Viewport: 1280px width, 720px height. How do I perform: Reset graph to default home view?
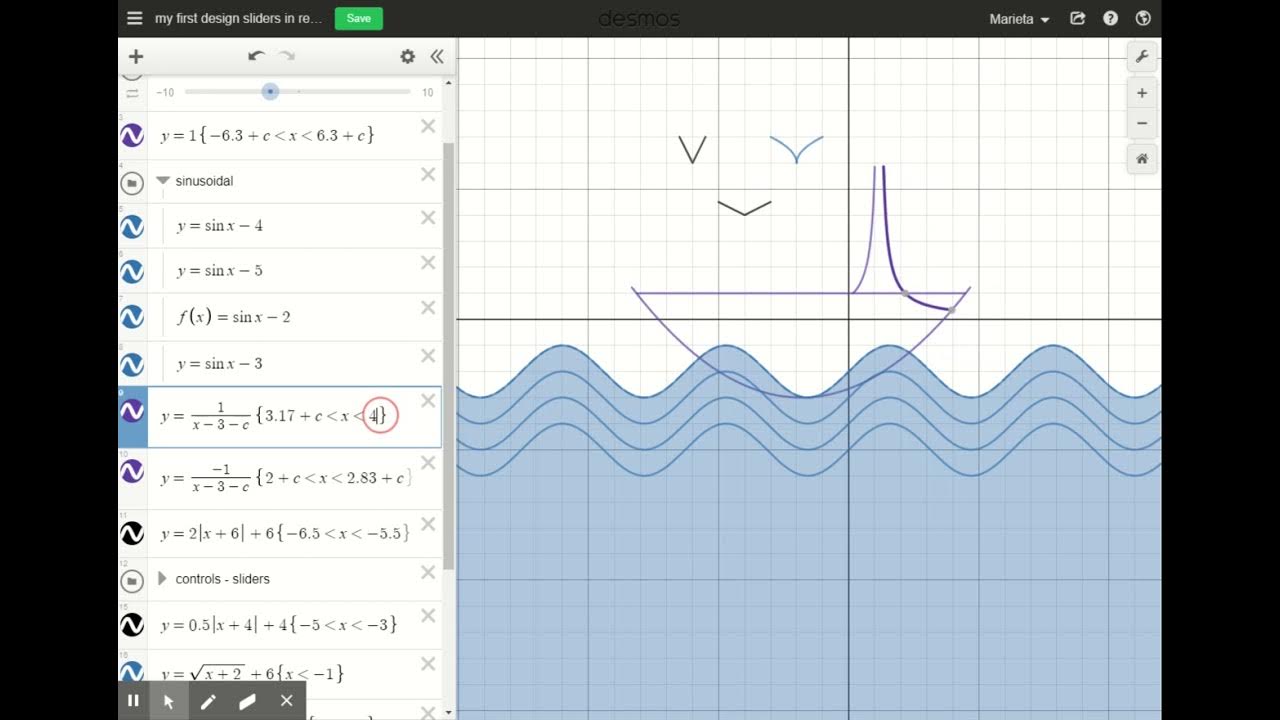click(1142, 159)
